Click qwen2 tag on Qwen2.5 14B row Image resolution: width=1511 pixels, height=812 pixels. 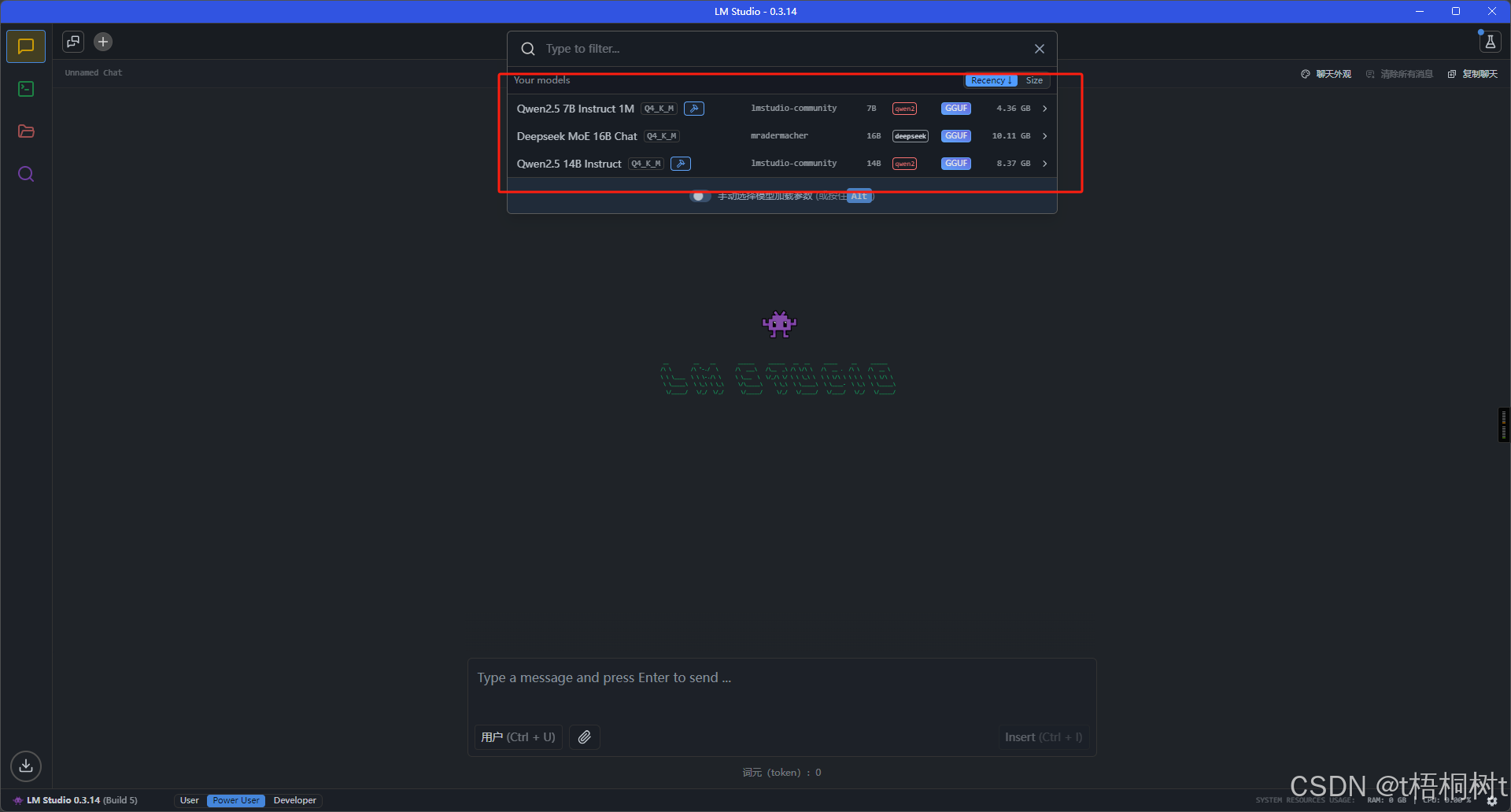[x=904, y=164]
